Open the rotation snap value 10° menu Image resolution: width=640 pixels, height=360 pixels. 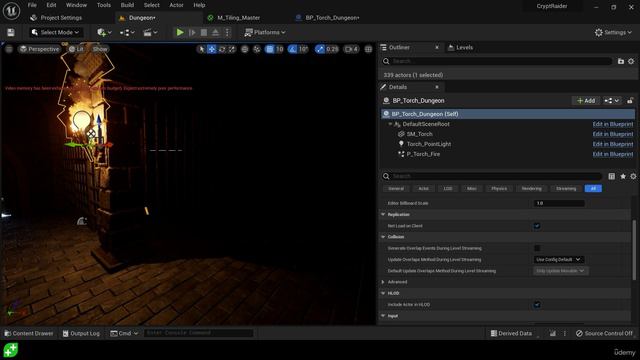pyautogui.click(x=303, y=49)
